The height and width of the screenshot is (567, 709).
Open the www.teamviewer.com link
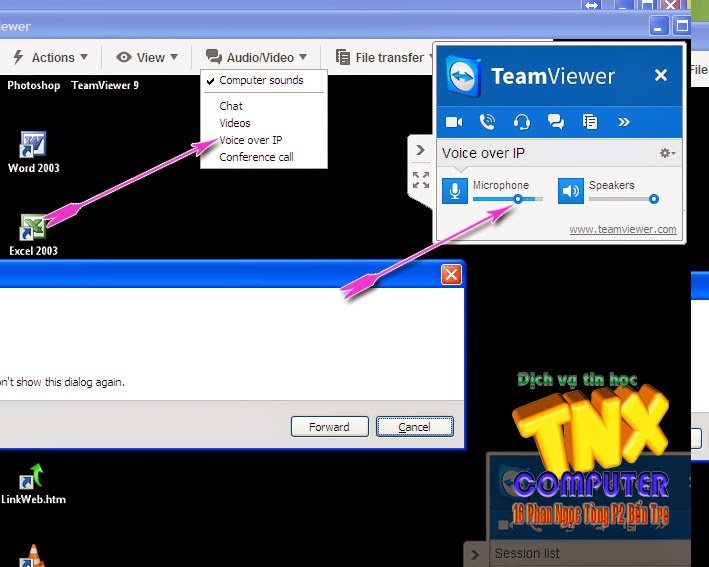click(623, 229)
